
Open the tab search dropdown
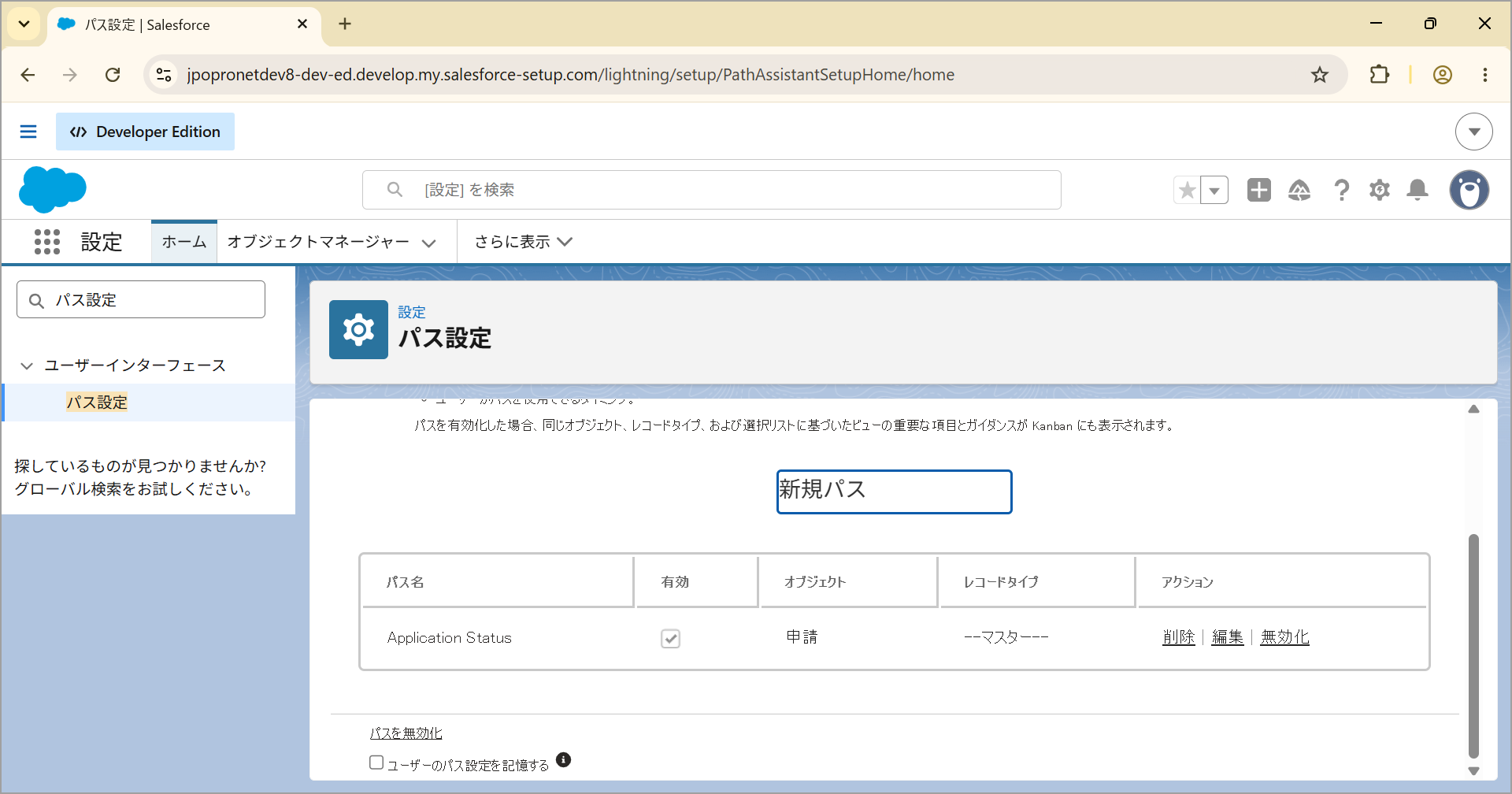[x=24, y=24]
